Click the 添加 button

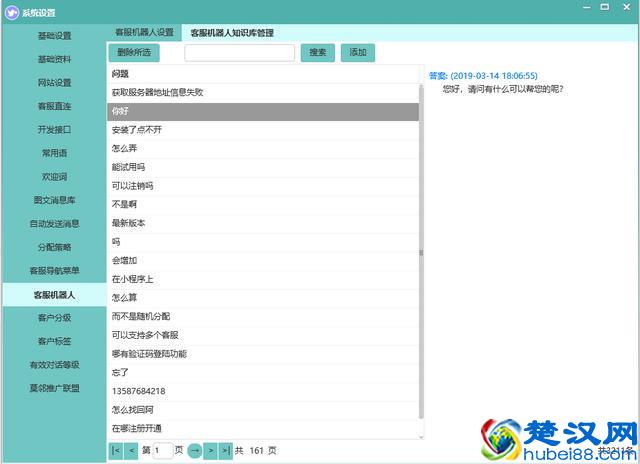pyautogui.click(x=358, y=52)
